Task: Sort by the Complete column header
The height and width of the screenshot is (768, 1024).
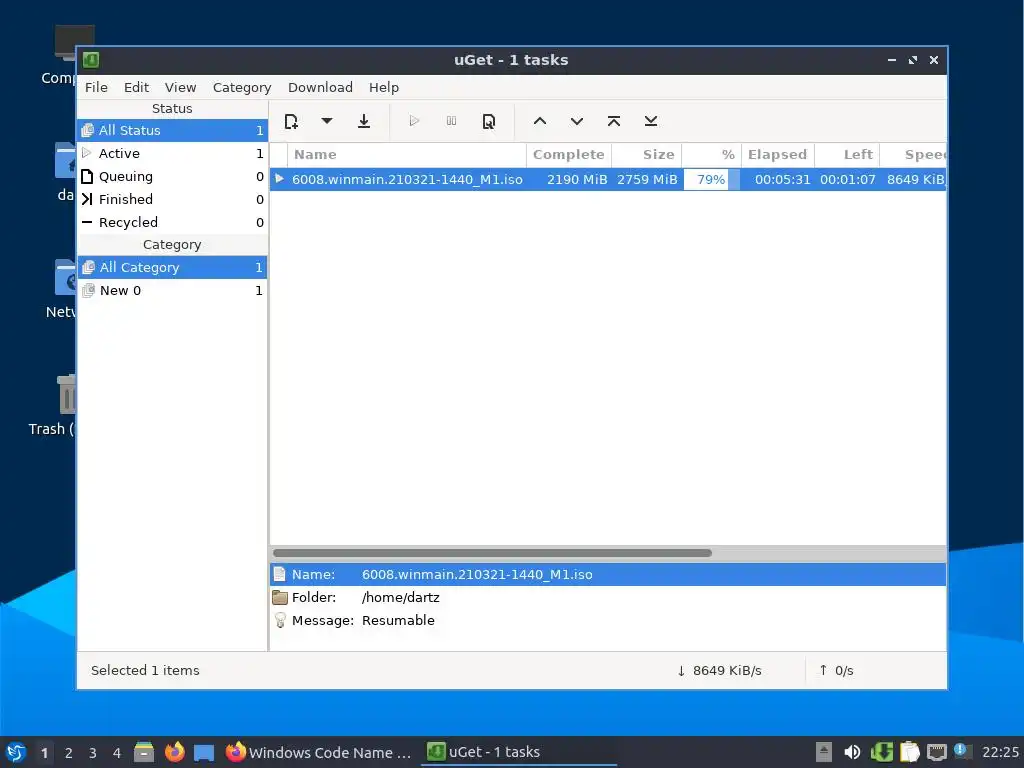Action: point(569,155)
